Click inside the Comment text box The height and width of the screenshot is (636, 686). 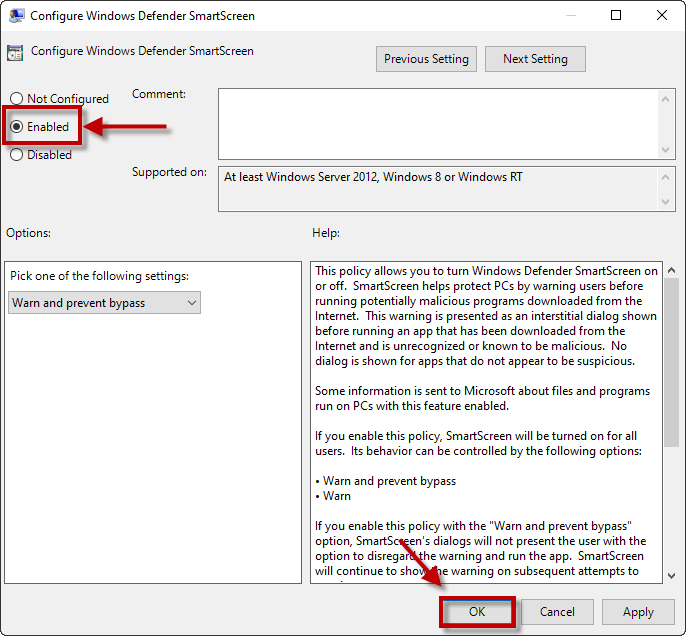[x=438, y=124]
